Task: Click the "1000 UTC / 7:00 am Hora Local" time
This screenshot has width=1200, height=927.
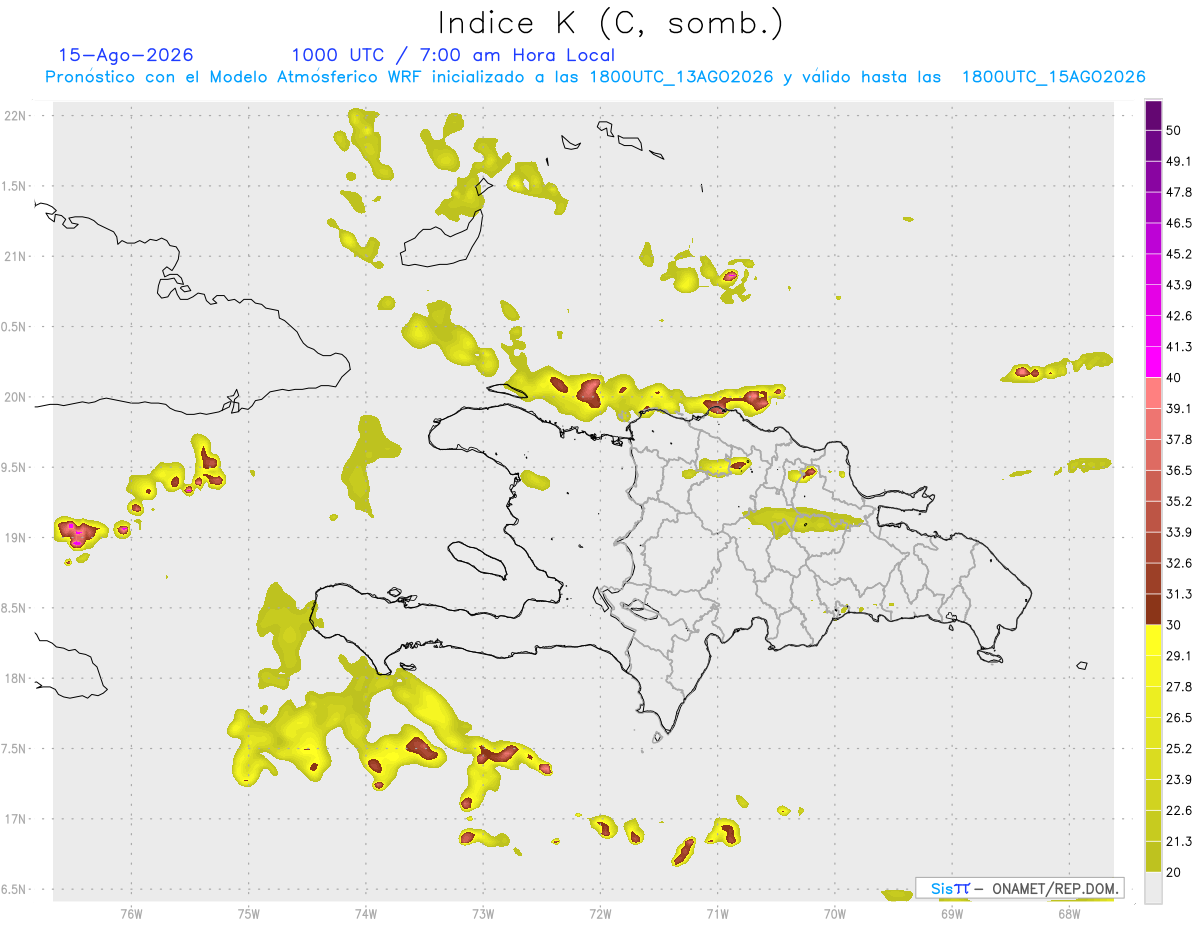Action: pyautogui.click(x=453, y=55)
